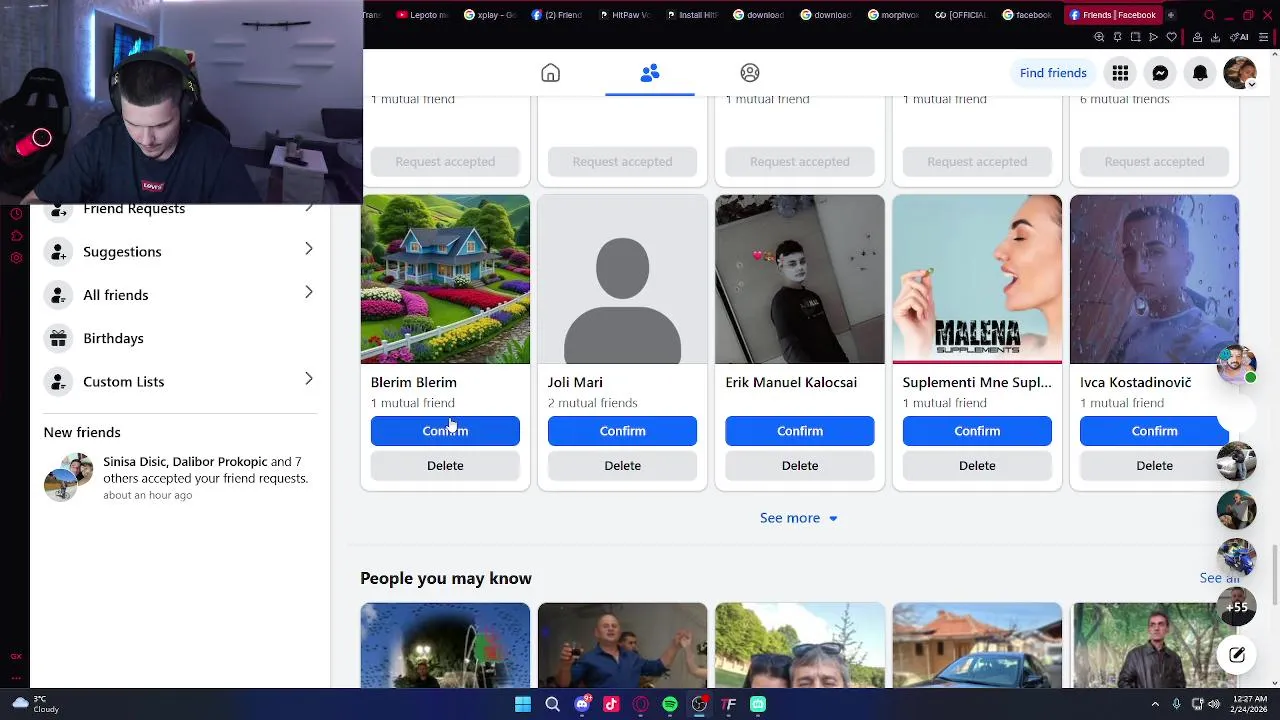Open Messenger icon in top bar

coord(1160,73)
